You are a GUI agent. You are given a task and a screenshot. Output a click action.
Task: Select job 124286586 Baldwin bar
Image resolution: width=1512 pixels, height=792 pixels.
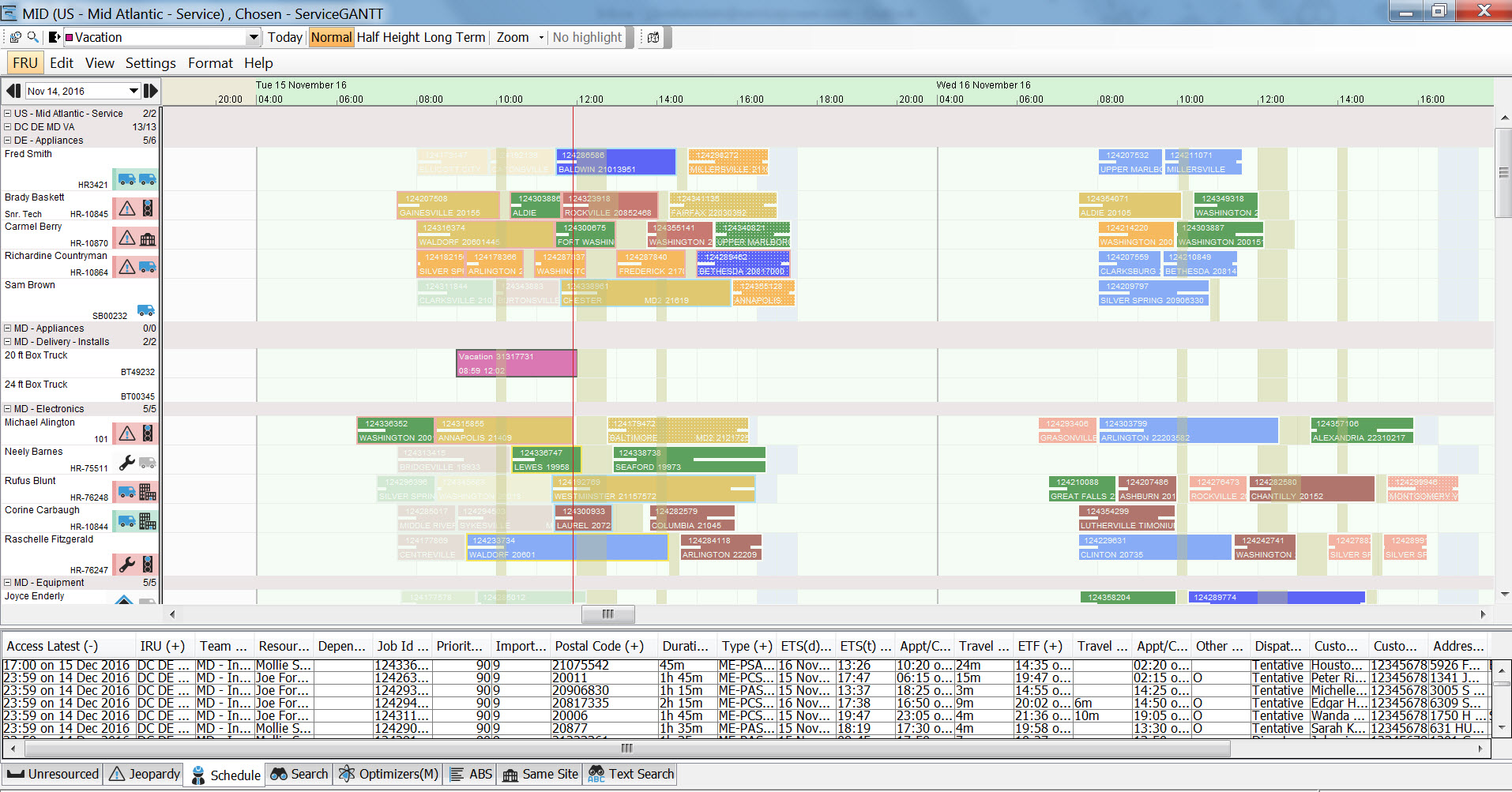[x=616, y=162]
